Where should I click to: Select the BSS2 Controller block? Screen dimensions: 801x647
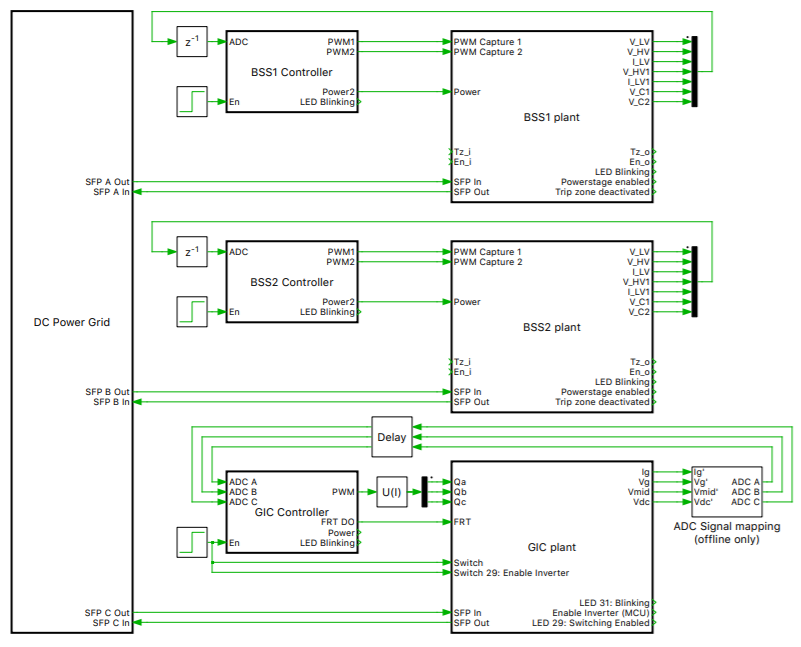(x=291, y=281)
